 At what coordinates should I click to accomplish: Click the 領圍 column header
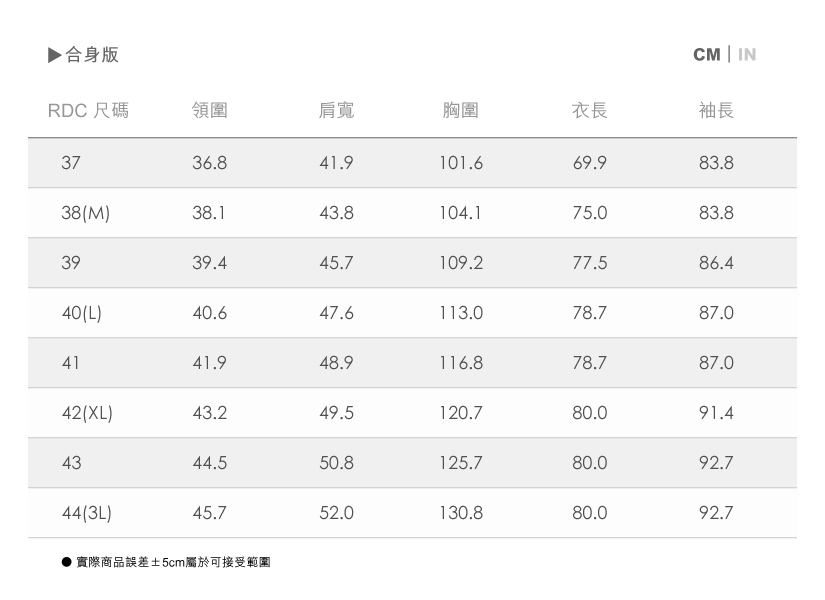click(x=210, y=110)
